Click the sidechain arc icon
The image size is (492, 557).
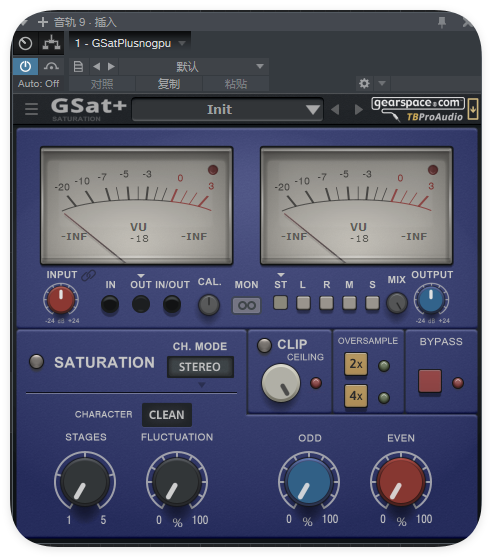(x=51, y=66)
